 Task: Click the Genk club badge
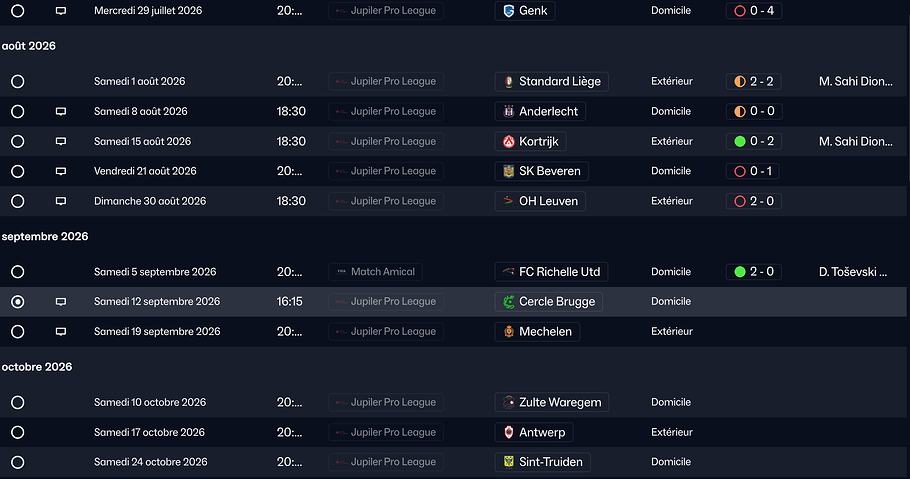(507, 11)
